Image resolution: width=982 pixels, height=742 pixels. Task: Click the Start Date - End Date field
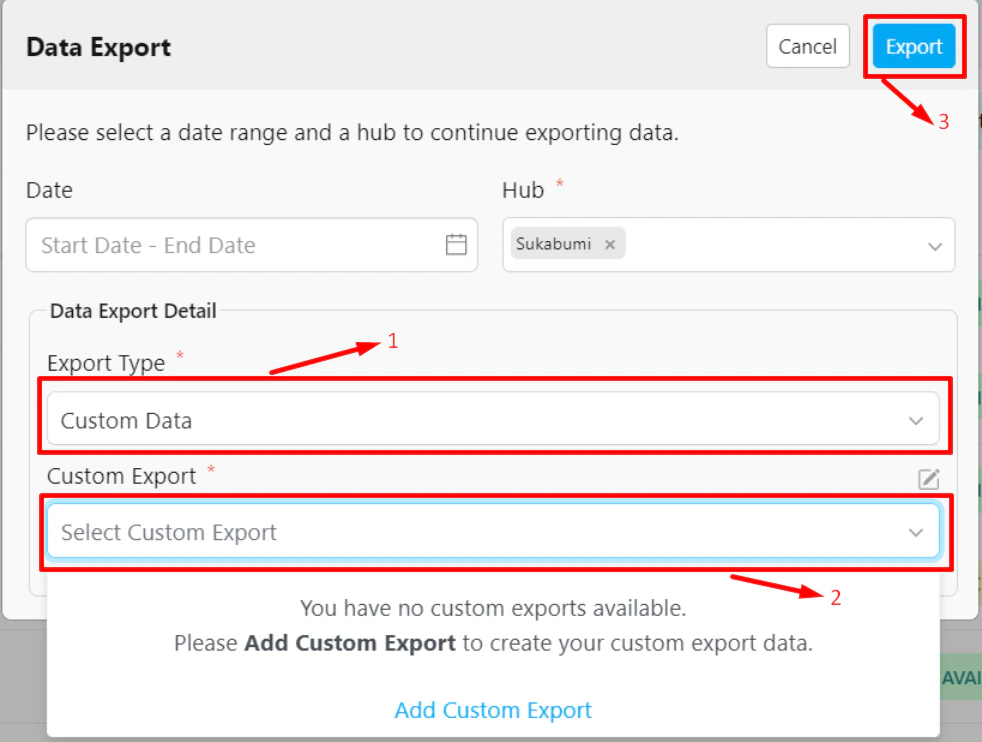click(x=252, y=245)
